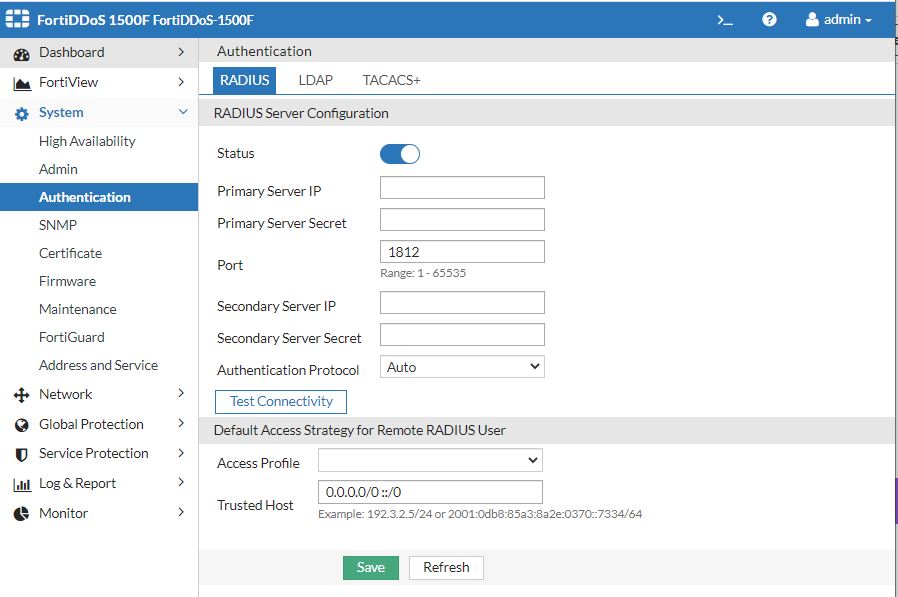Open the Admin menu item
898x597 pixels.
click(58, 169)
